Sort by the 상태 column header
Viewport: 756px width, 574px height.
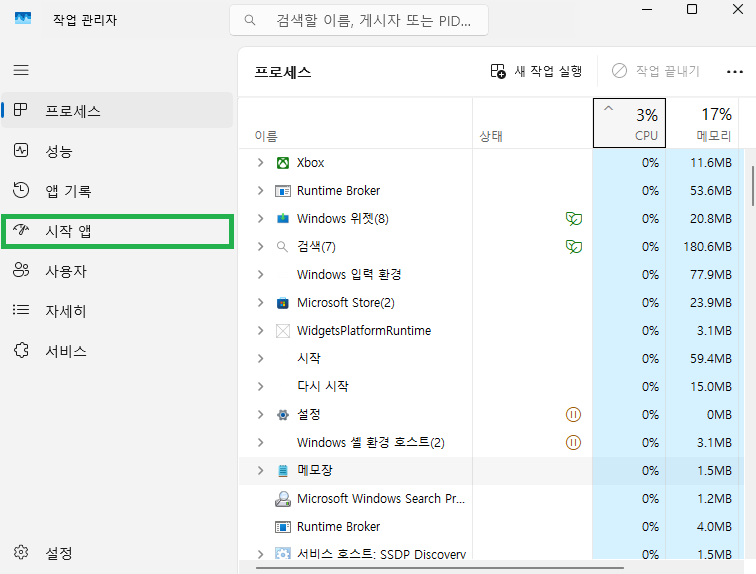533,123
